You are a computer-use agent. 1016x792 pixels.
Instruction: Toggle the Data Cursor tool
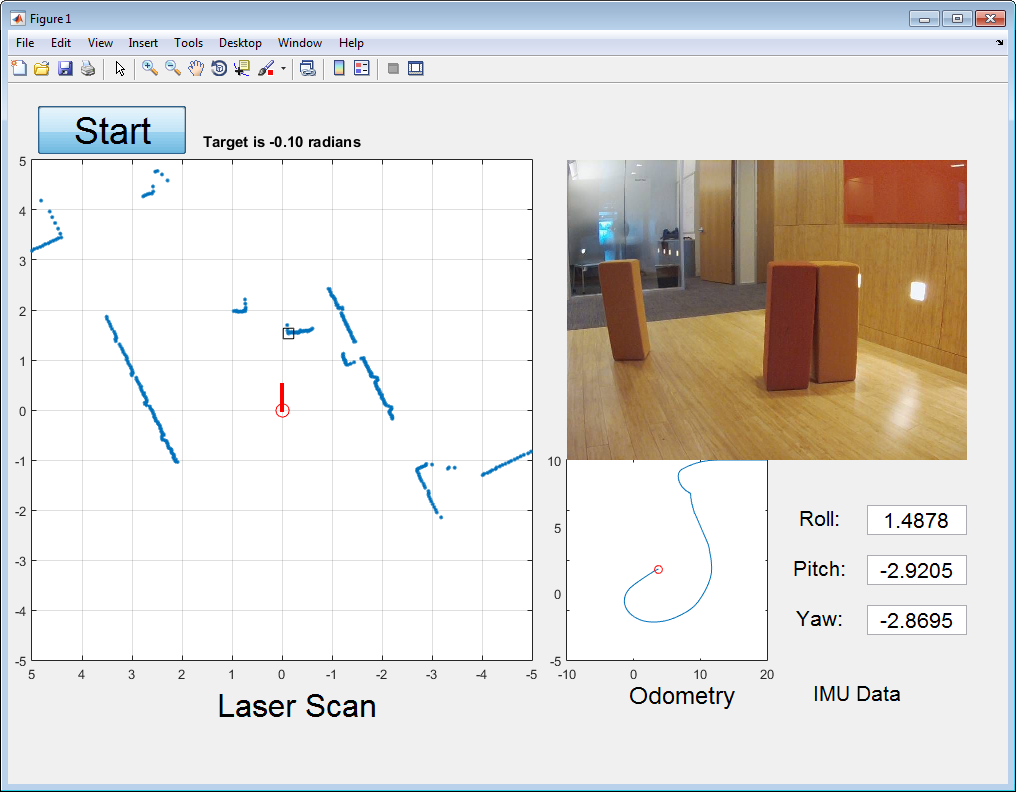click(x=242, y=68)
